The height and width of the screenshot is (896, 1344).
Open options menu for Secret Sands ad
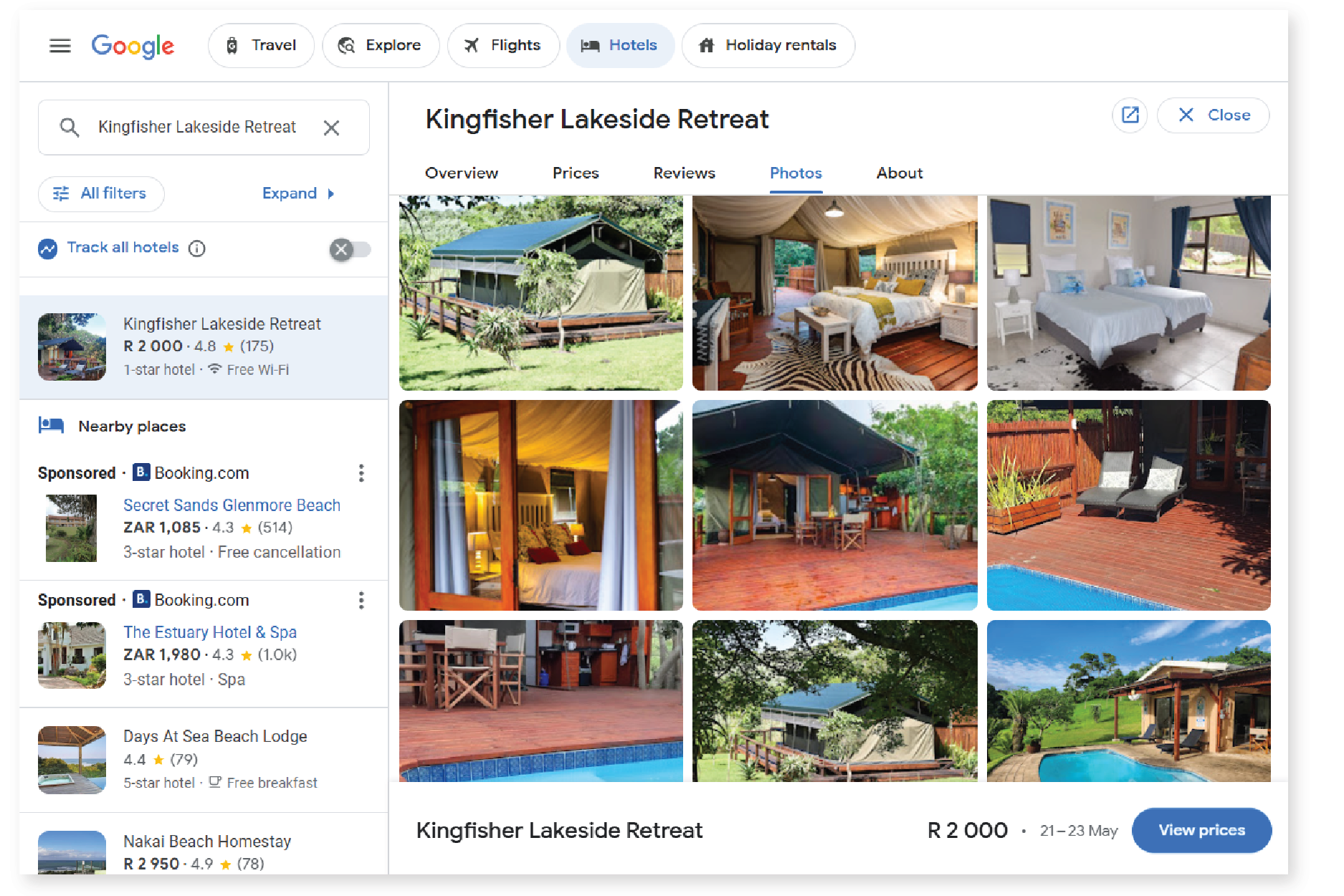pos(361,473)
